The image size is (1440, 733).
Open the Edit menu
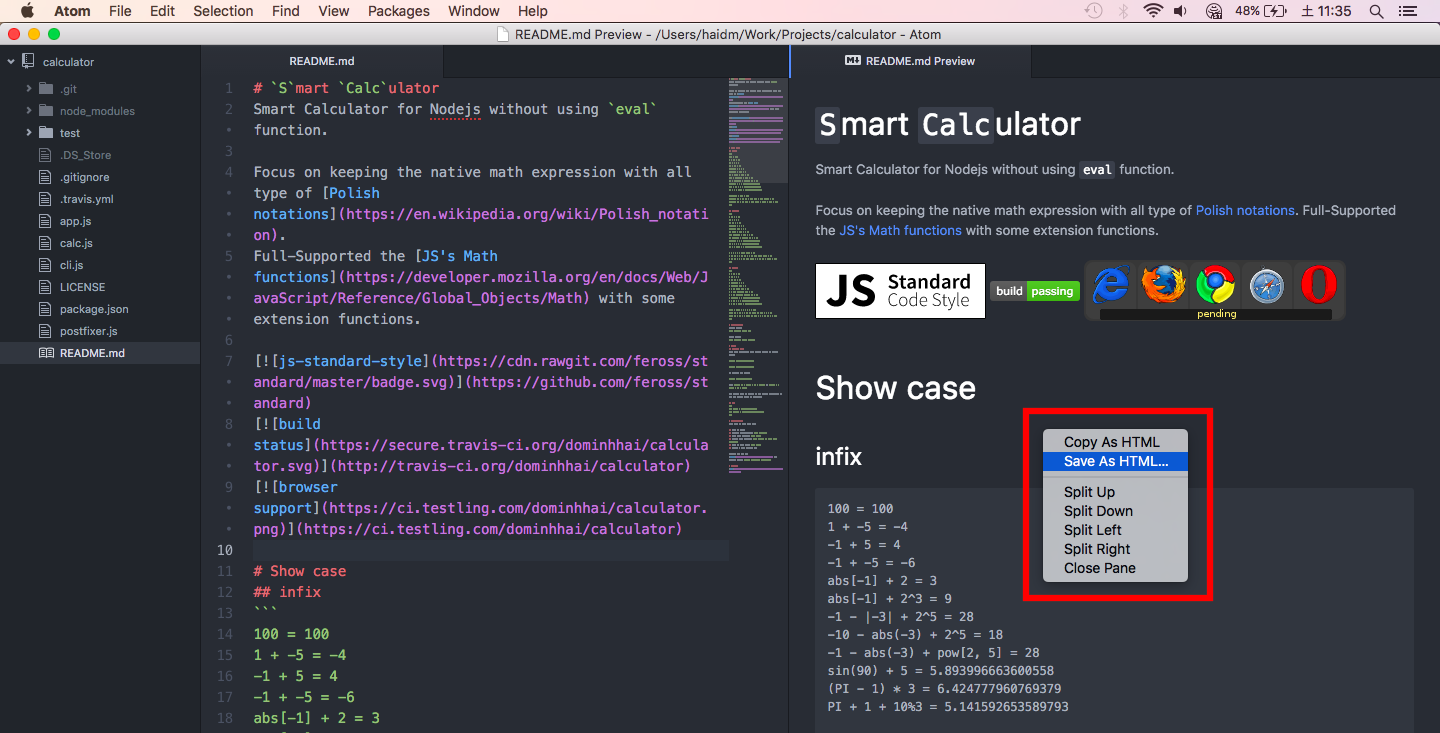click(162, 11)
